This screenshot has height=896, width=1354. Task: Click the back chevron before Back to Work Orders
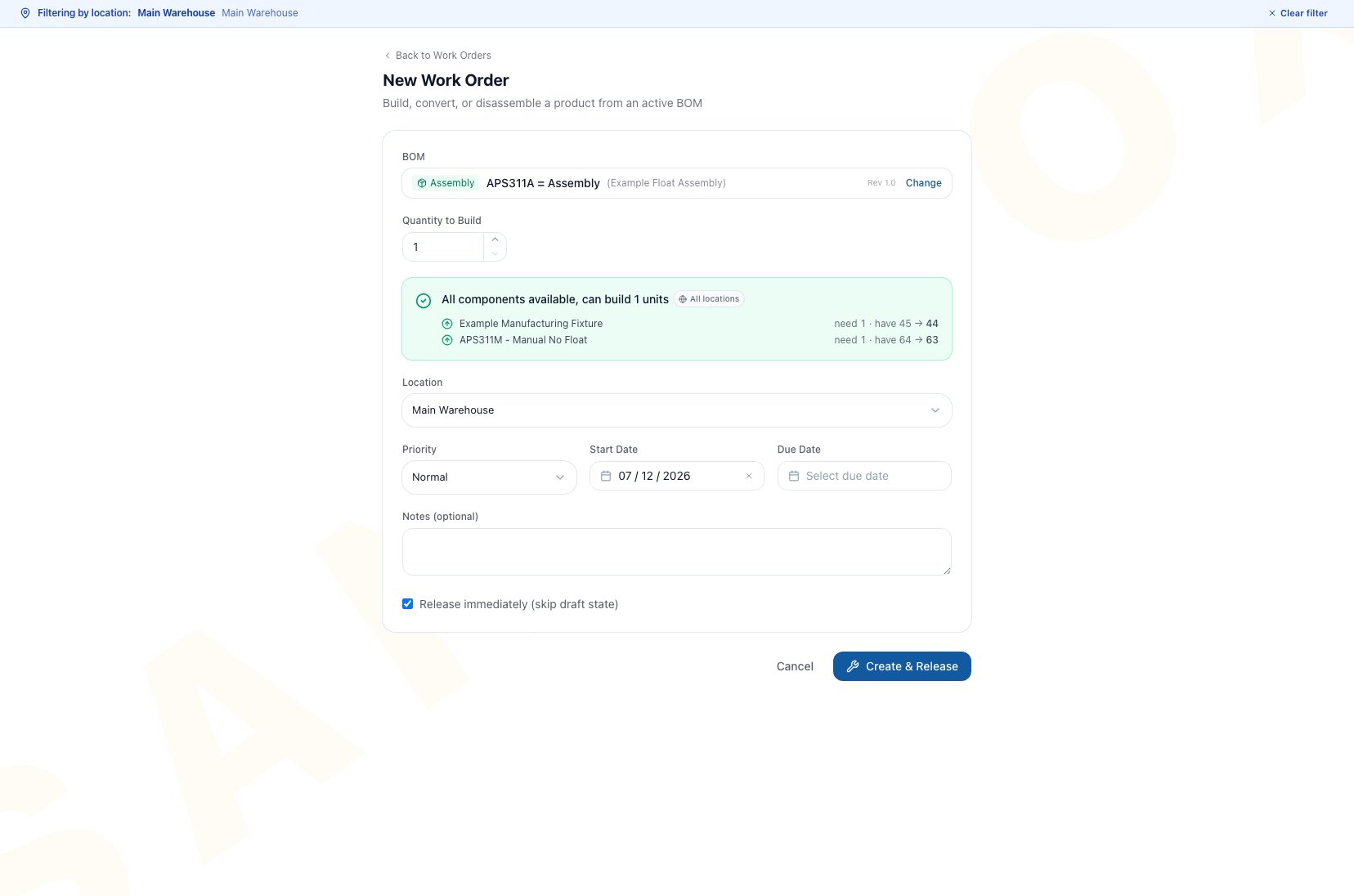(x=388, y=56)
